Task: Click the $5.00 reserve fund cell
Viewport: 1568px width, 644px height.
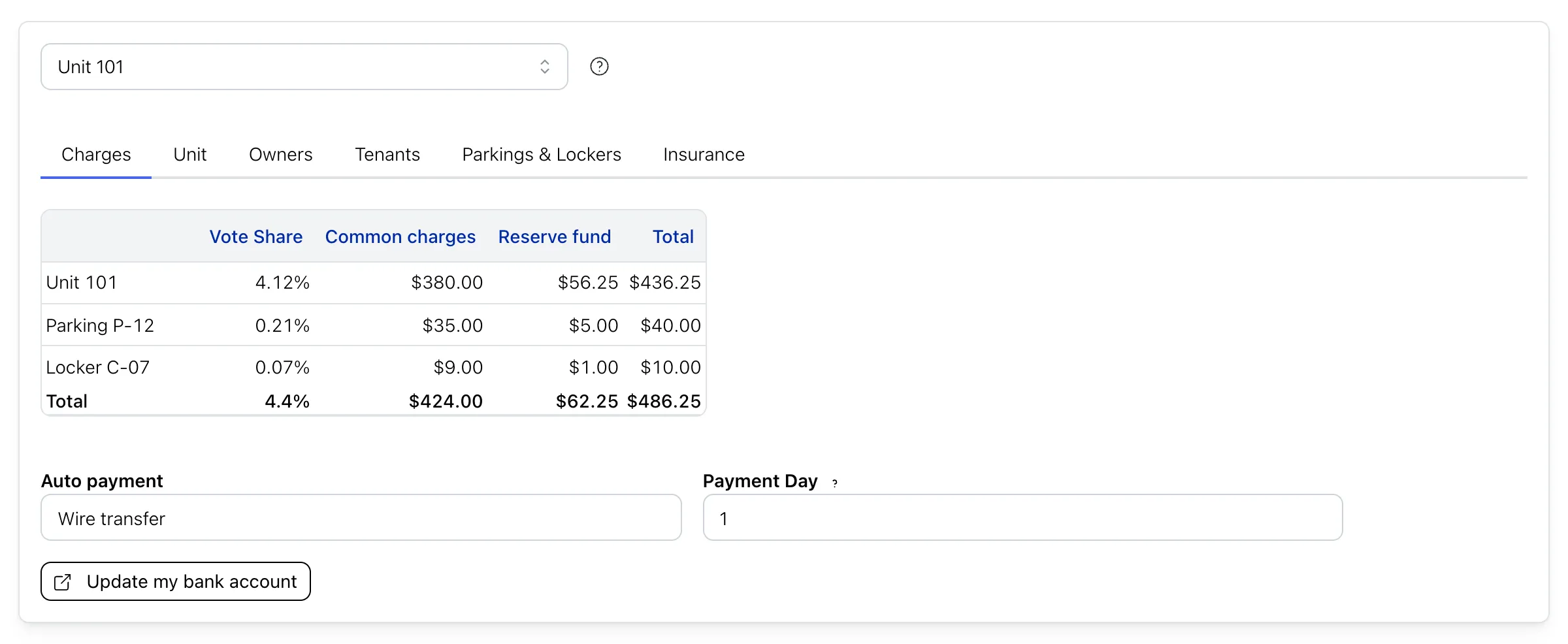Action: (593, 325)
